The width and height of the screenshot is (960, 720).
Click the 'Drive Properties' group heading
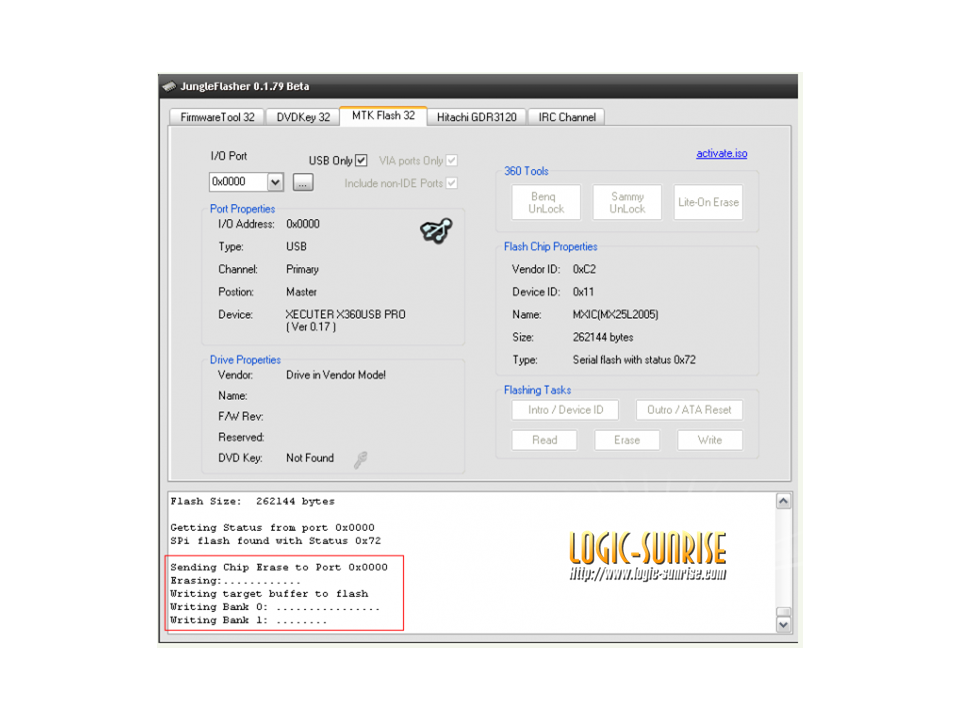(x=245, y=360)
